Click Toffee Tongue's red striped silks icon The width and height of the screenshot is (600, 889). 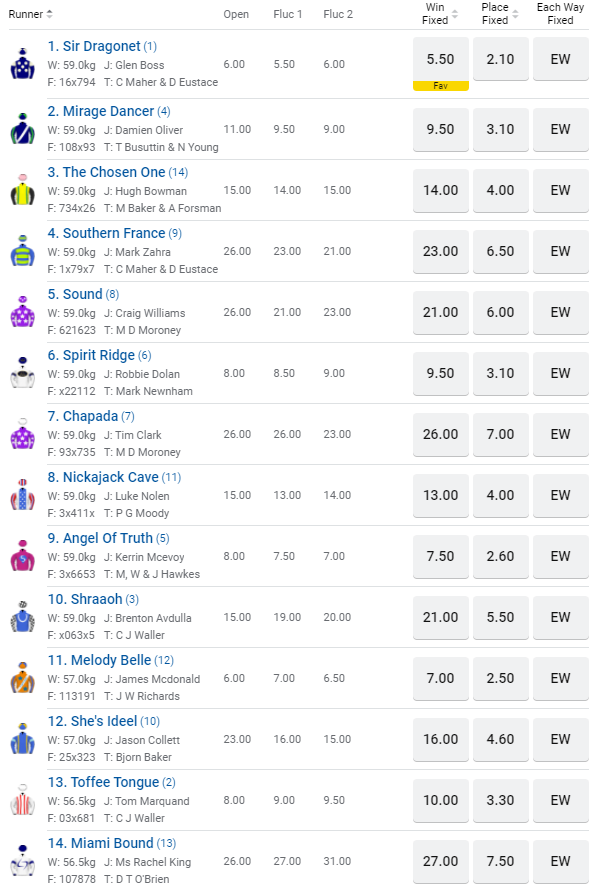pos(22,800)
